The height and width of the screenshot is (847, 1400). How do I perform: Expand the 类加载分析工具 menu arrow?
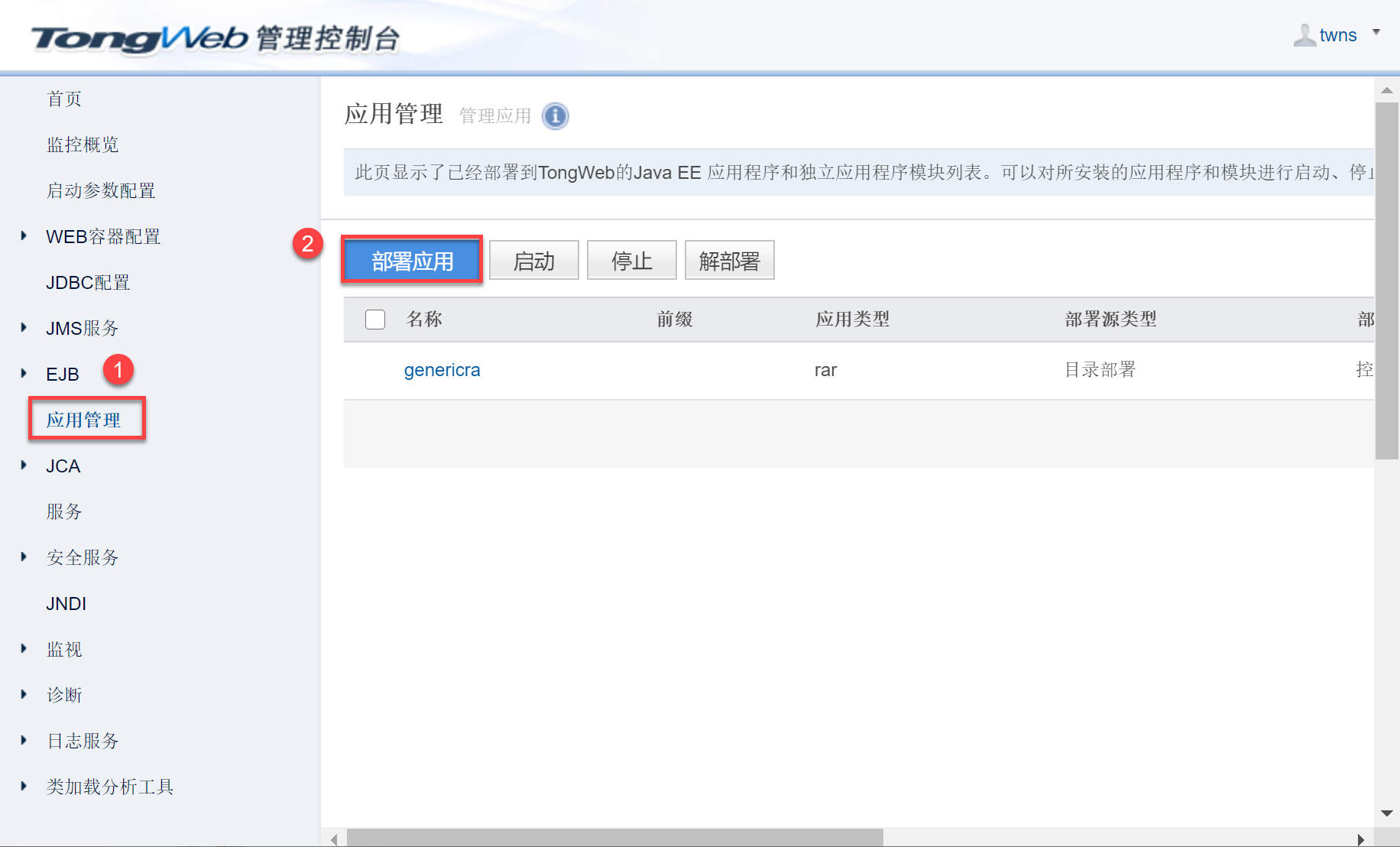[x=24, y=787]
